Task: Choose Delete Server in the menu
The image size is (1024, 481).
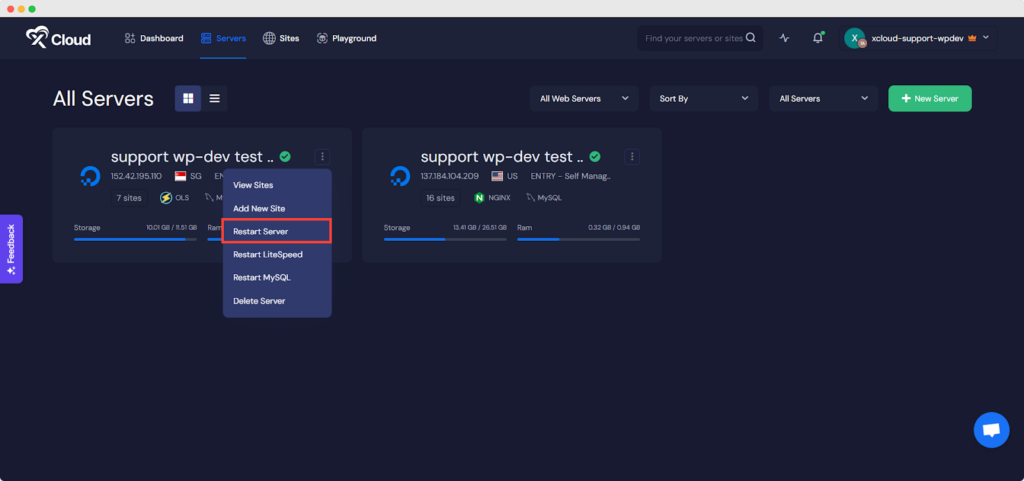Action: click(x=260, y=301)
